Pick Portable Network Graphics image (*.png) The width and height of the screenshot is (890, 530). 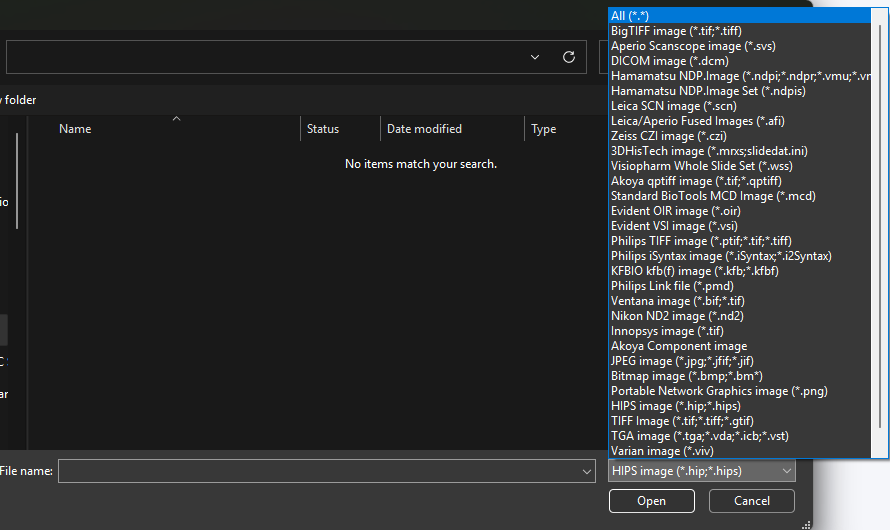pos(740,391)
